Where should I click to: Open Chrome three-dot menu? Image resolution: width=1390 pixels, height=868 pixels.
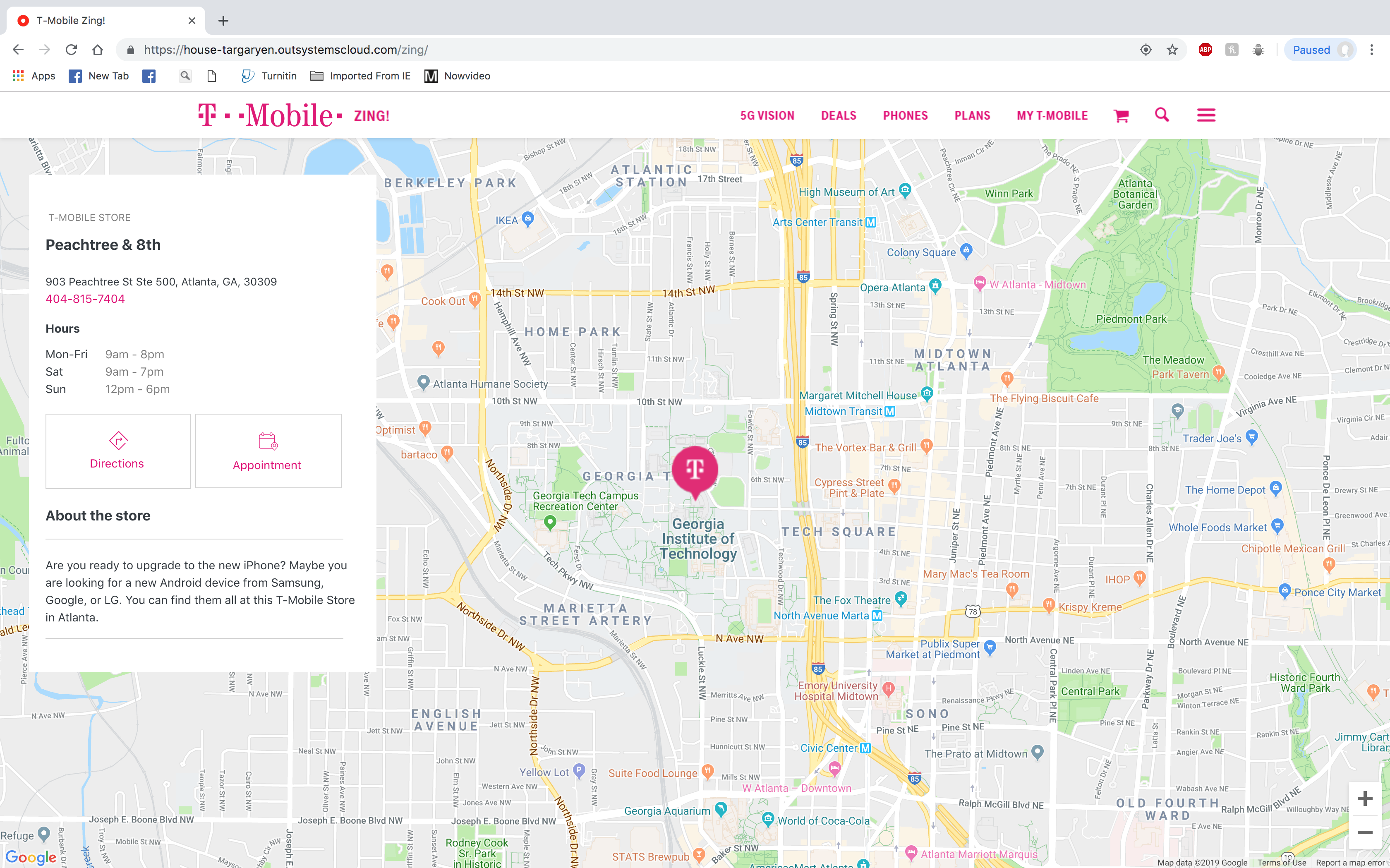point(1372,50)
